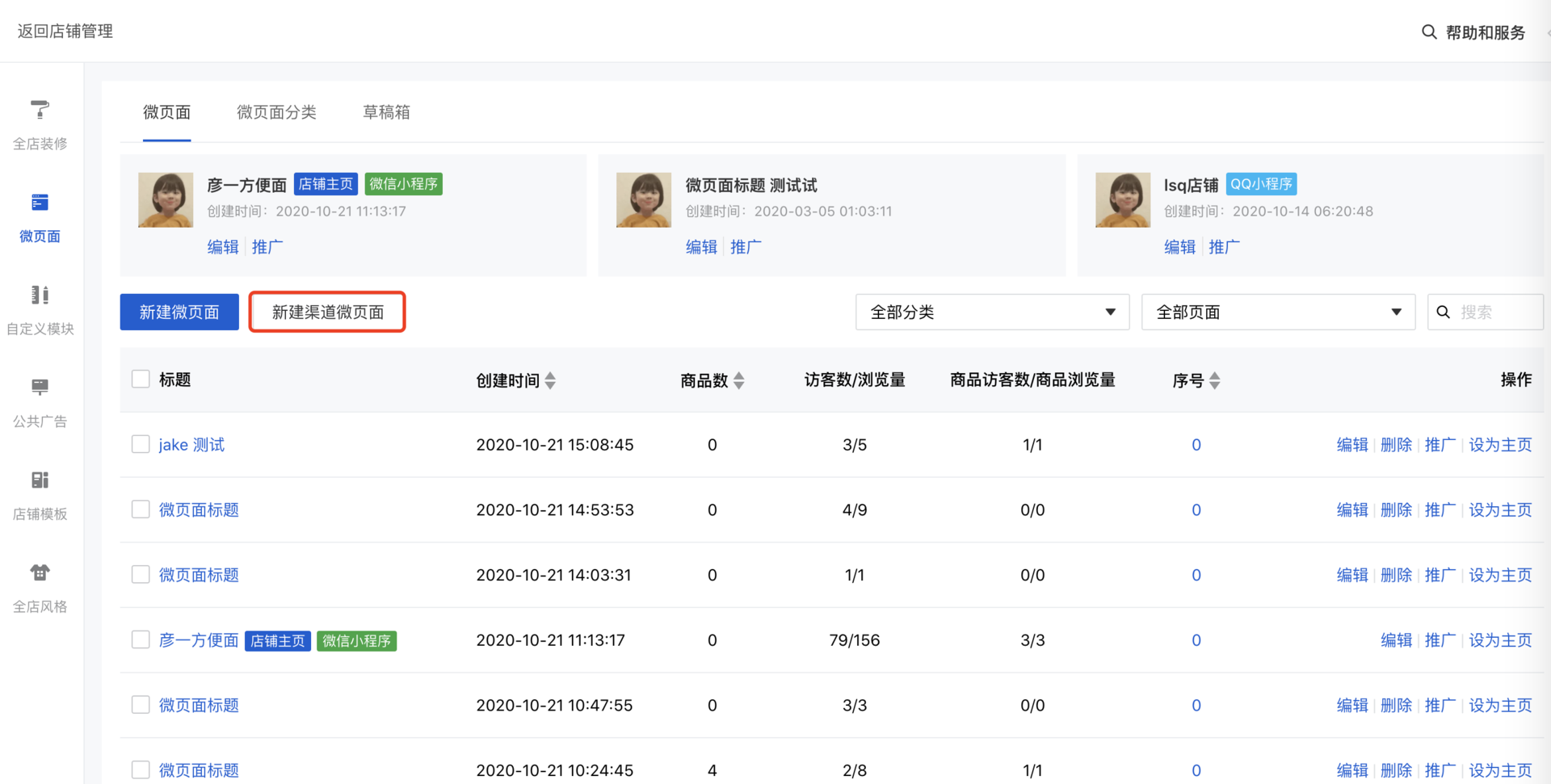Click 序号 value 0 in jake 测试 row

(1196, 445)
